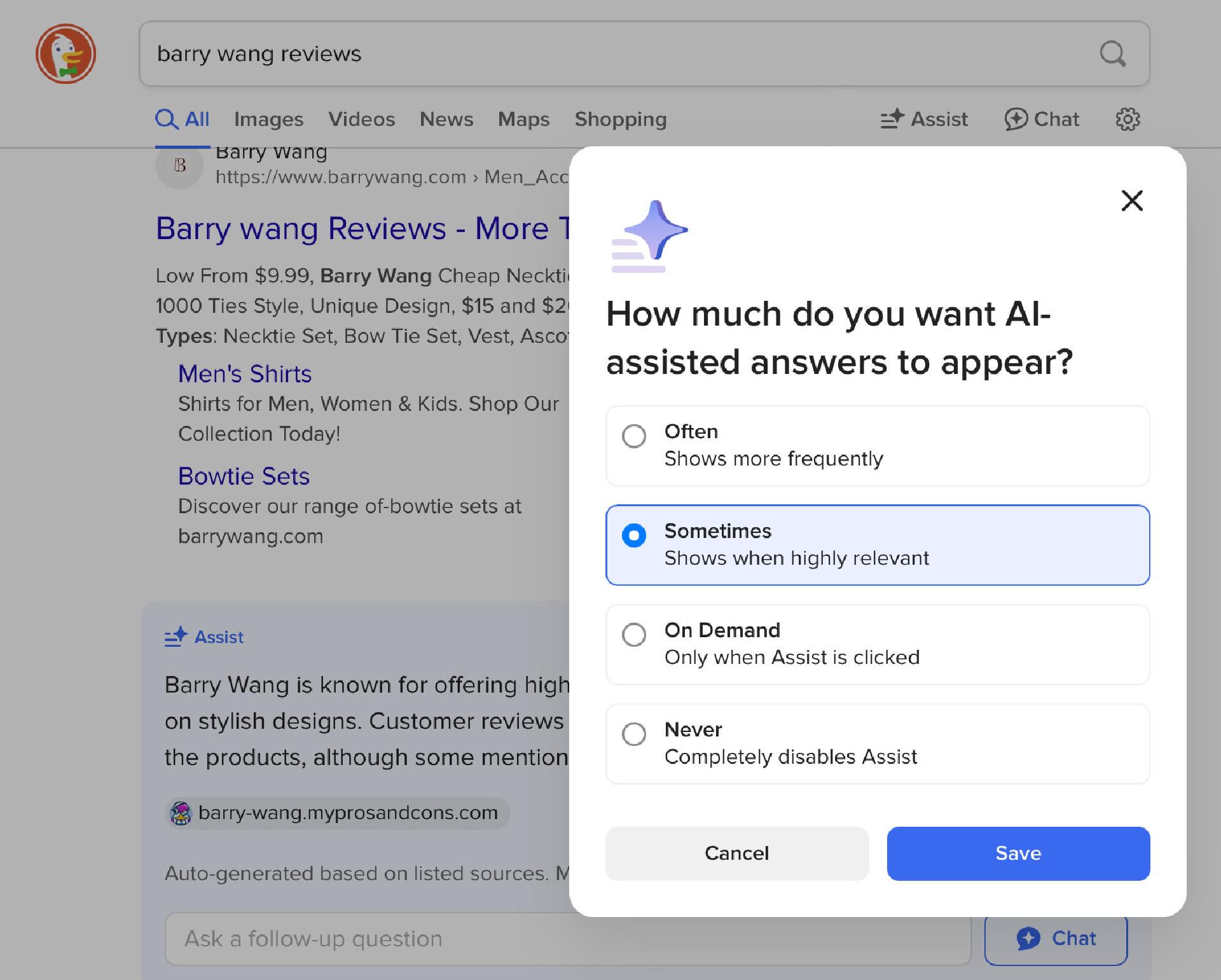
Task: Open the barry-wang.myprosandcons.com source chip
Action: point(337,813)
